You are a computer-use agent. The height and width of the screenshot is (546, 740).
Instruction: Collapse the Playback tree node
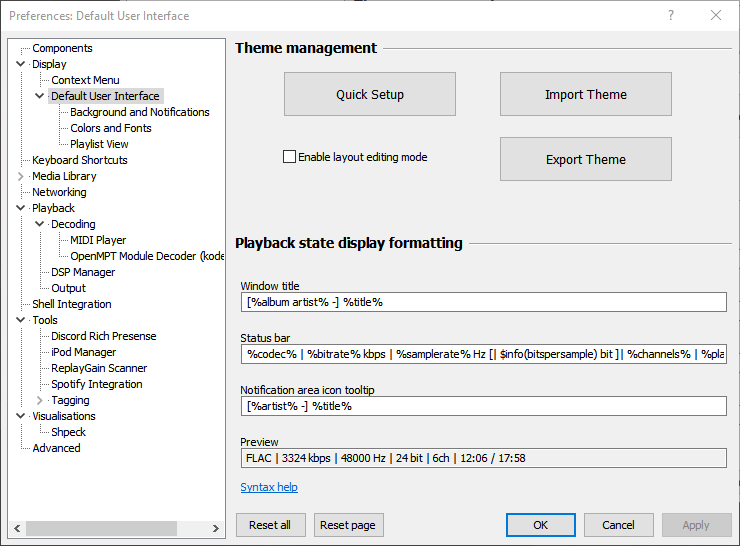point(21,208)
